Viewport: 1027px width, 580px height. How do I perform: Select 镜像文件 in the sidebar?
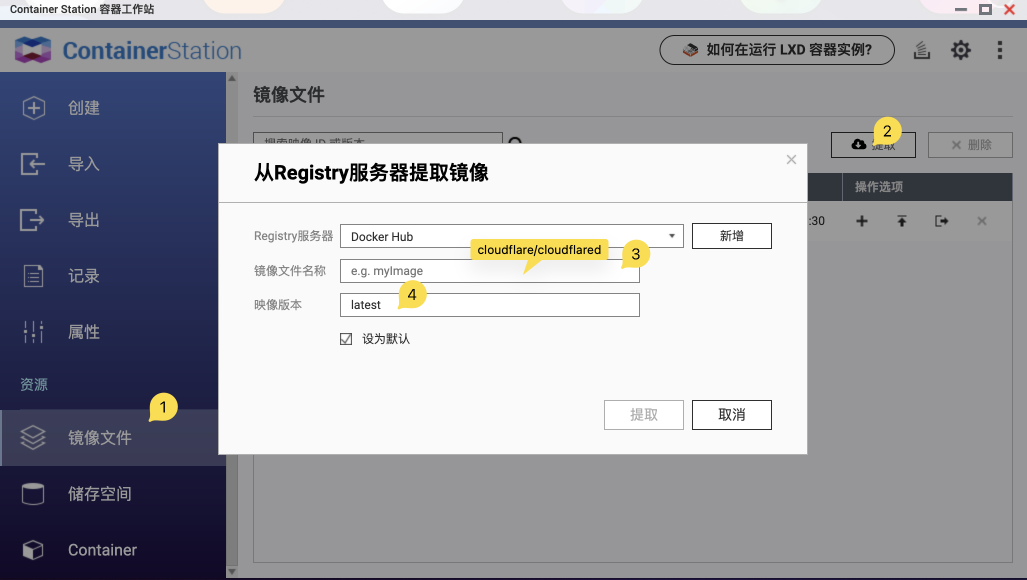click(113, 437)
